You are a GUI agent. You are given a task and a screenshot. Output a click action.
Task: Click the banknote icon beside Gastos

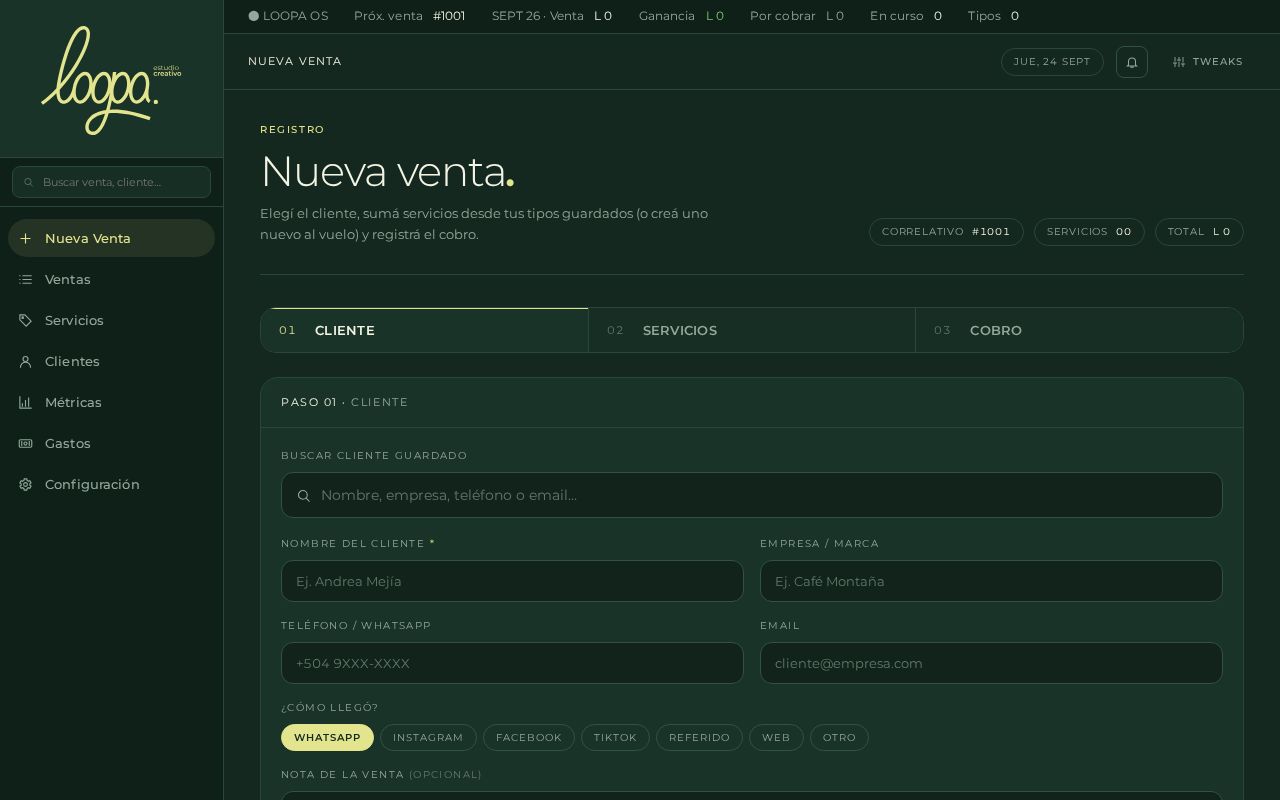click(x=26, y=443)
